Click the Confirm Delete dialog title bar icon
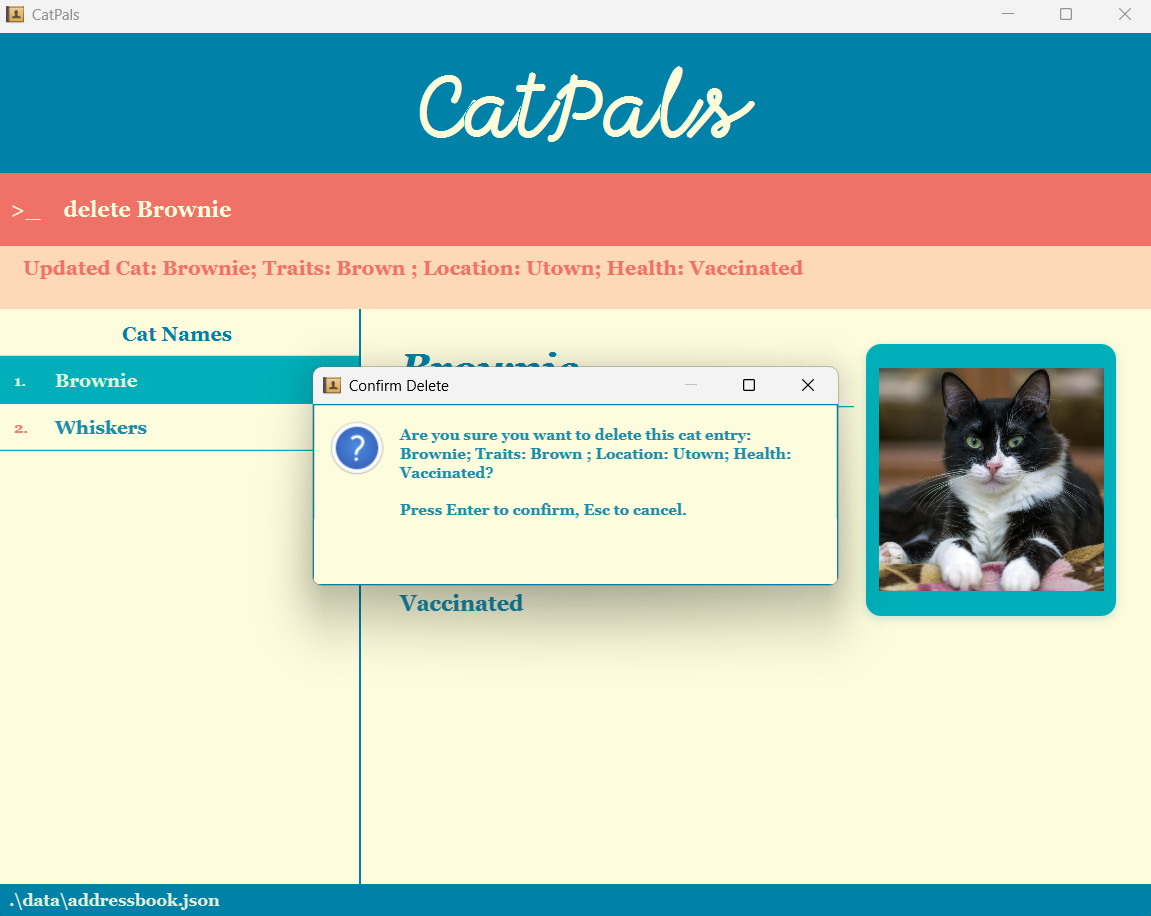 (331, 385)
